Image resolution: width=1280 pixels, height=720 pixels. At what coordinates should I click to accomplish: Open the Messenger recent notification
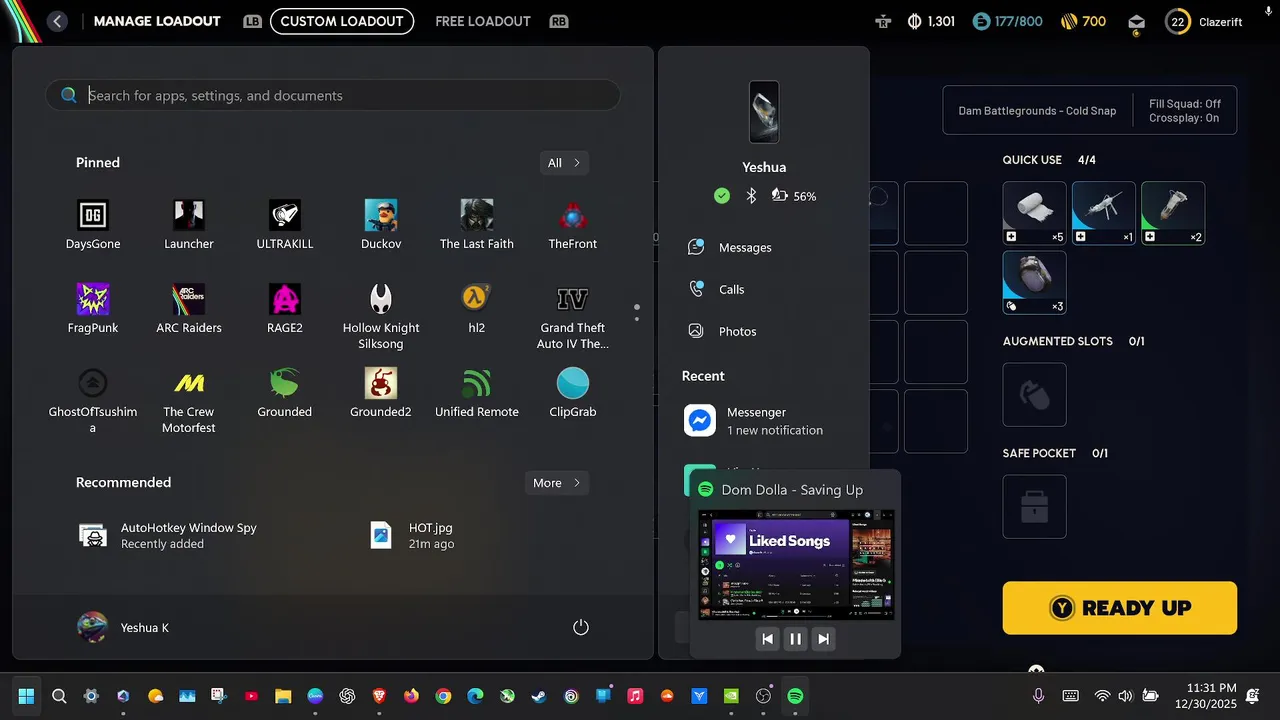[x=765, y=420]
